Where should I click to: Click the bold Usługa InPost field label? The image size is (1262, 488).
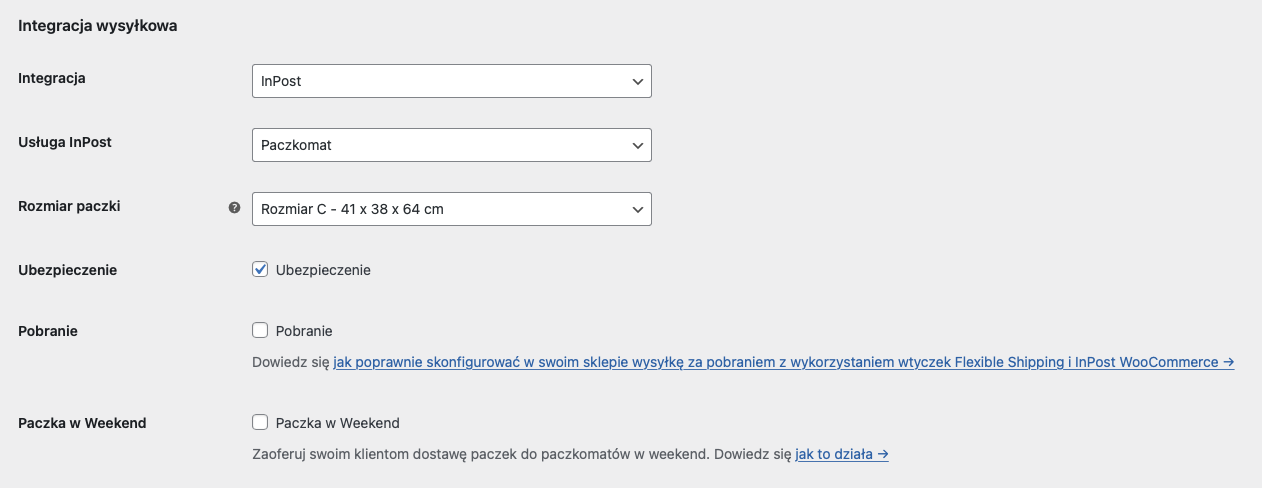pyautogui.click(x=65, y=142)
